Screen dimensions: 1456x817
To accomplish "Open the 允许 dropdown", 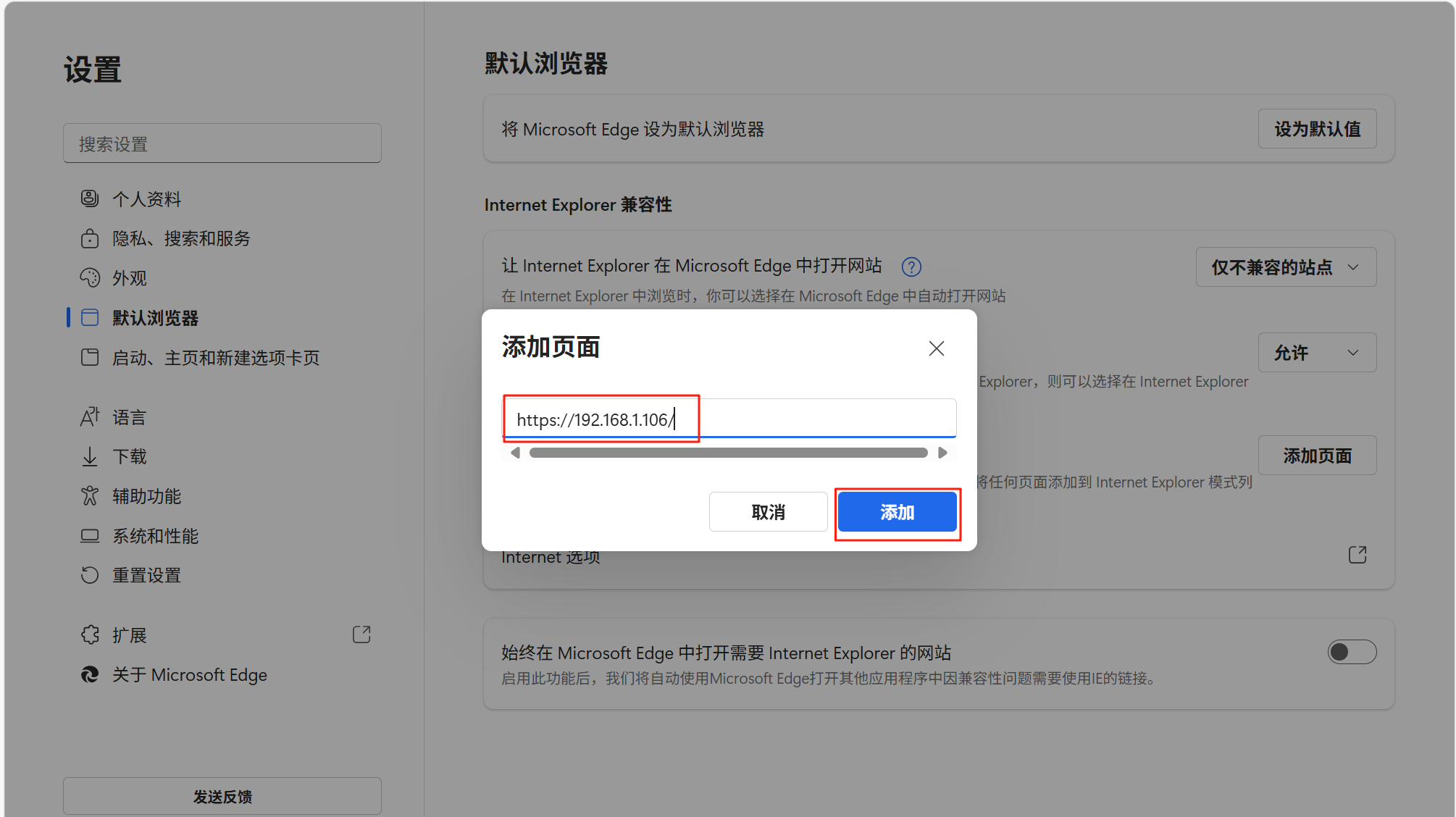I will tap(1317, 353).
